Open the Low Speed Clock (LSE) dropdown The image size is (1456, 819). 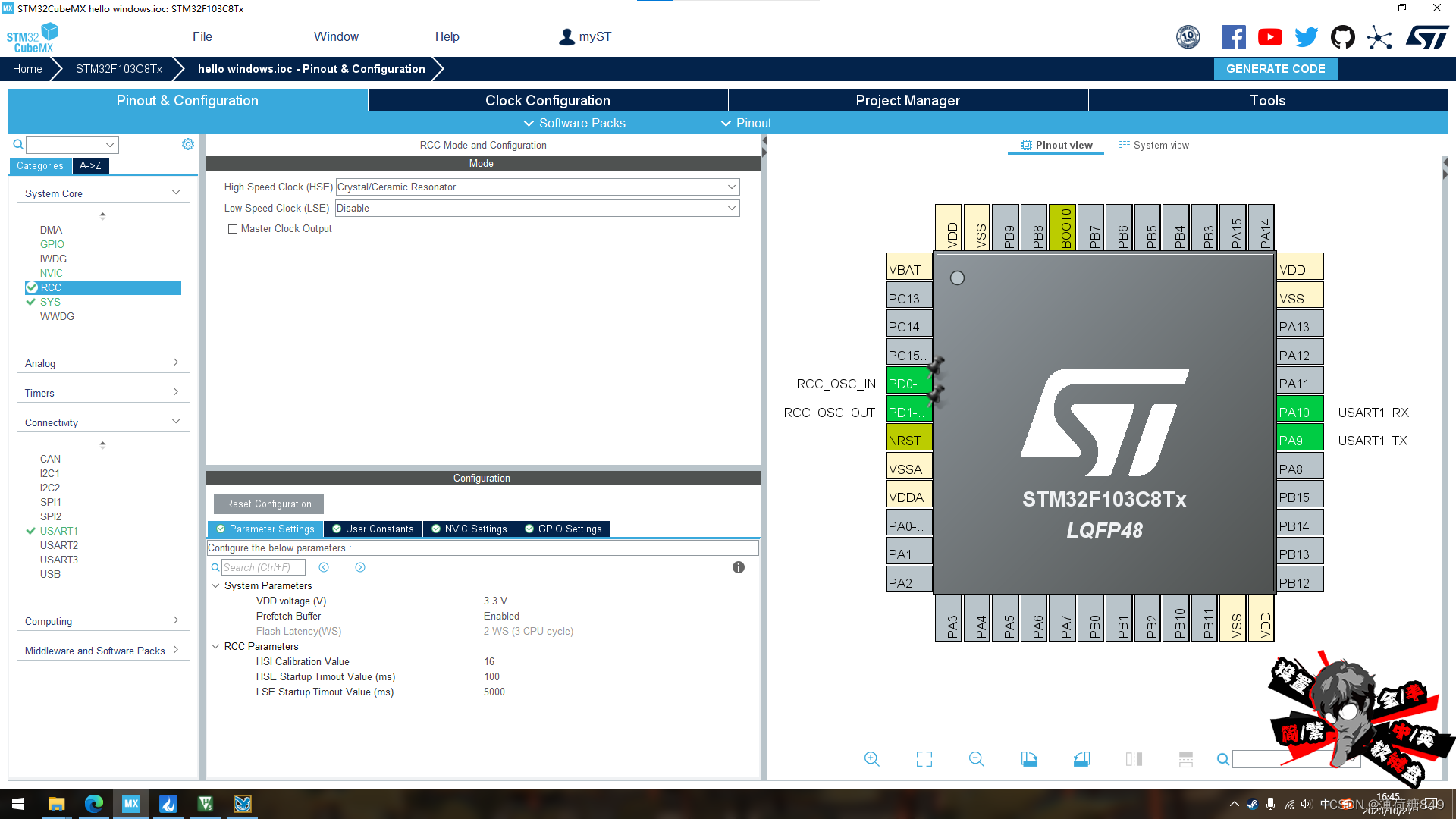730,208
